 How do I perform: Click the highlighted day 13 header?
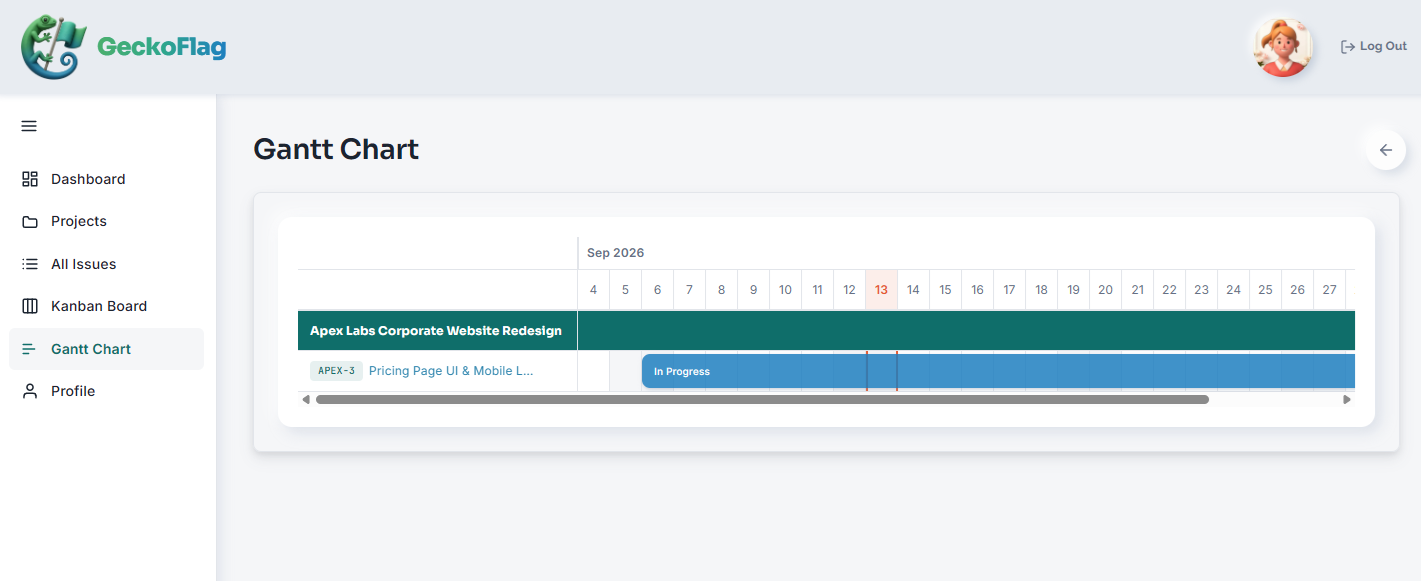click(x=881, y=290)
